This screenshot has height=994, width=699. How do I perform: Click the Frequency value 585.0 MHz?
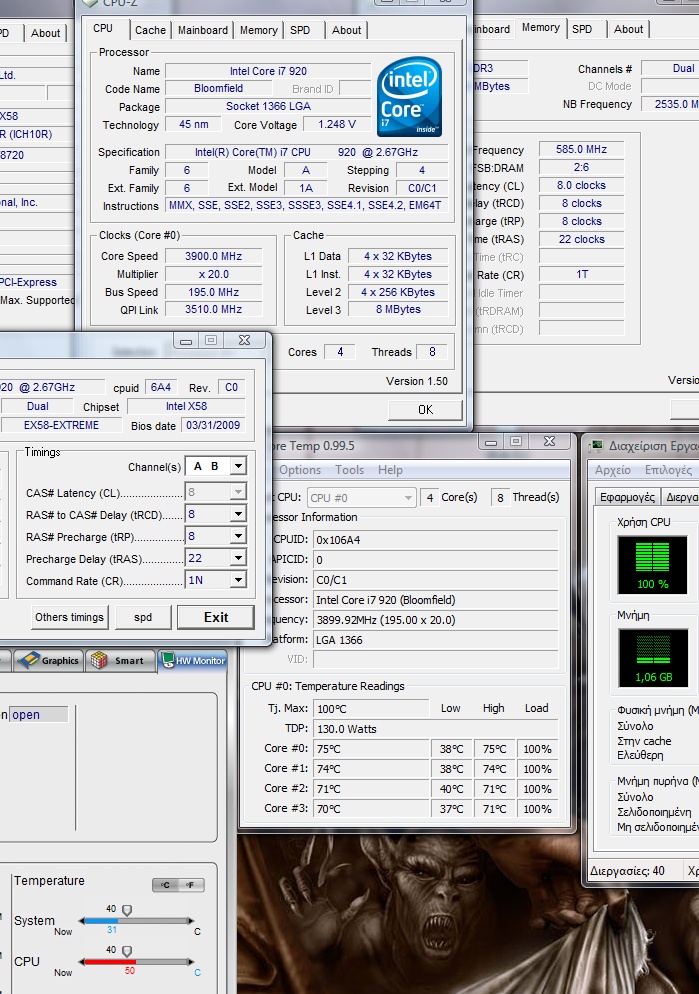[x=581, y=149]
